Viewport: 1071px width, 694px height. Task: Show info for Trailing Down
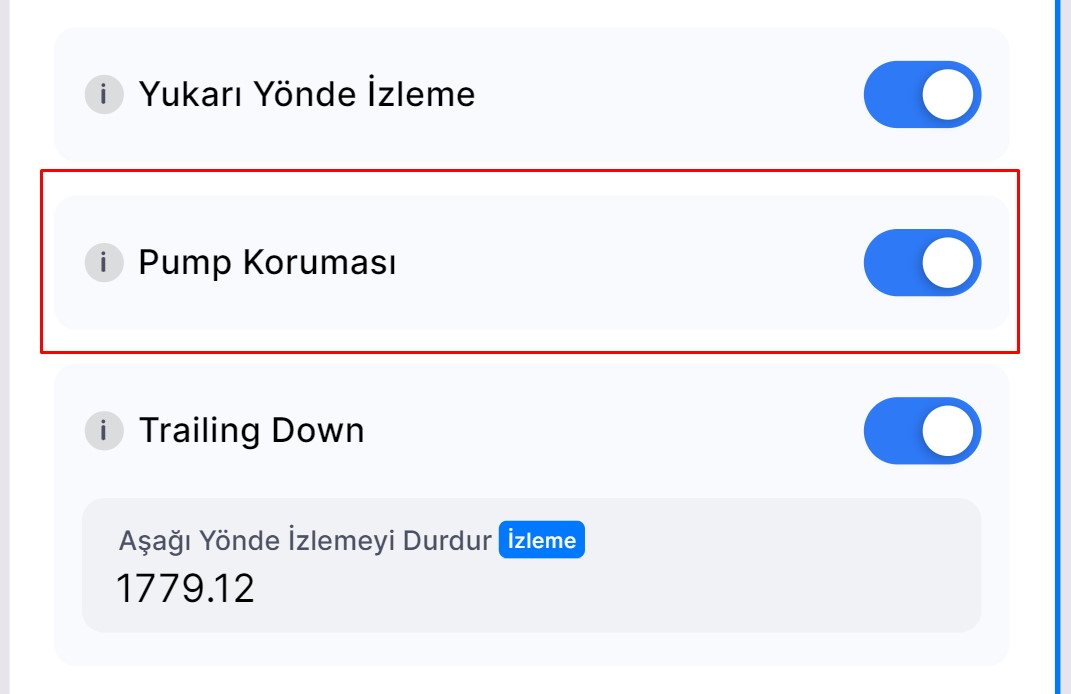point(103,431)
